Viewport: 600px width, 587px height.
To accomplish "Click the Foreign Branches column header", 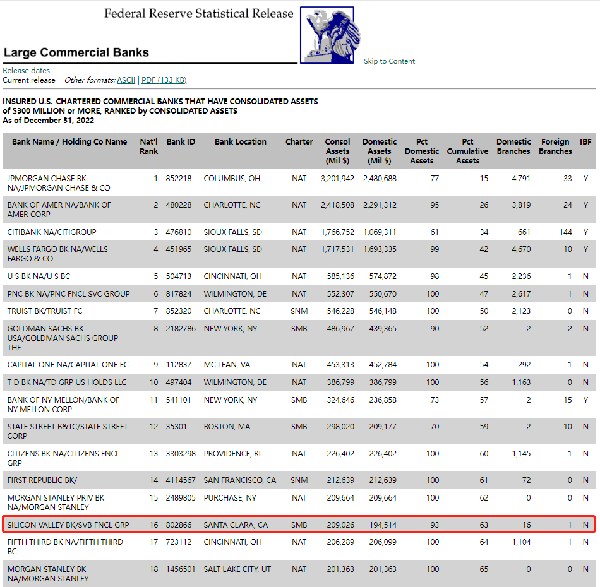I will point(555,147).
